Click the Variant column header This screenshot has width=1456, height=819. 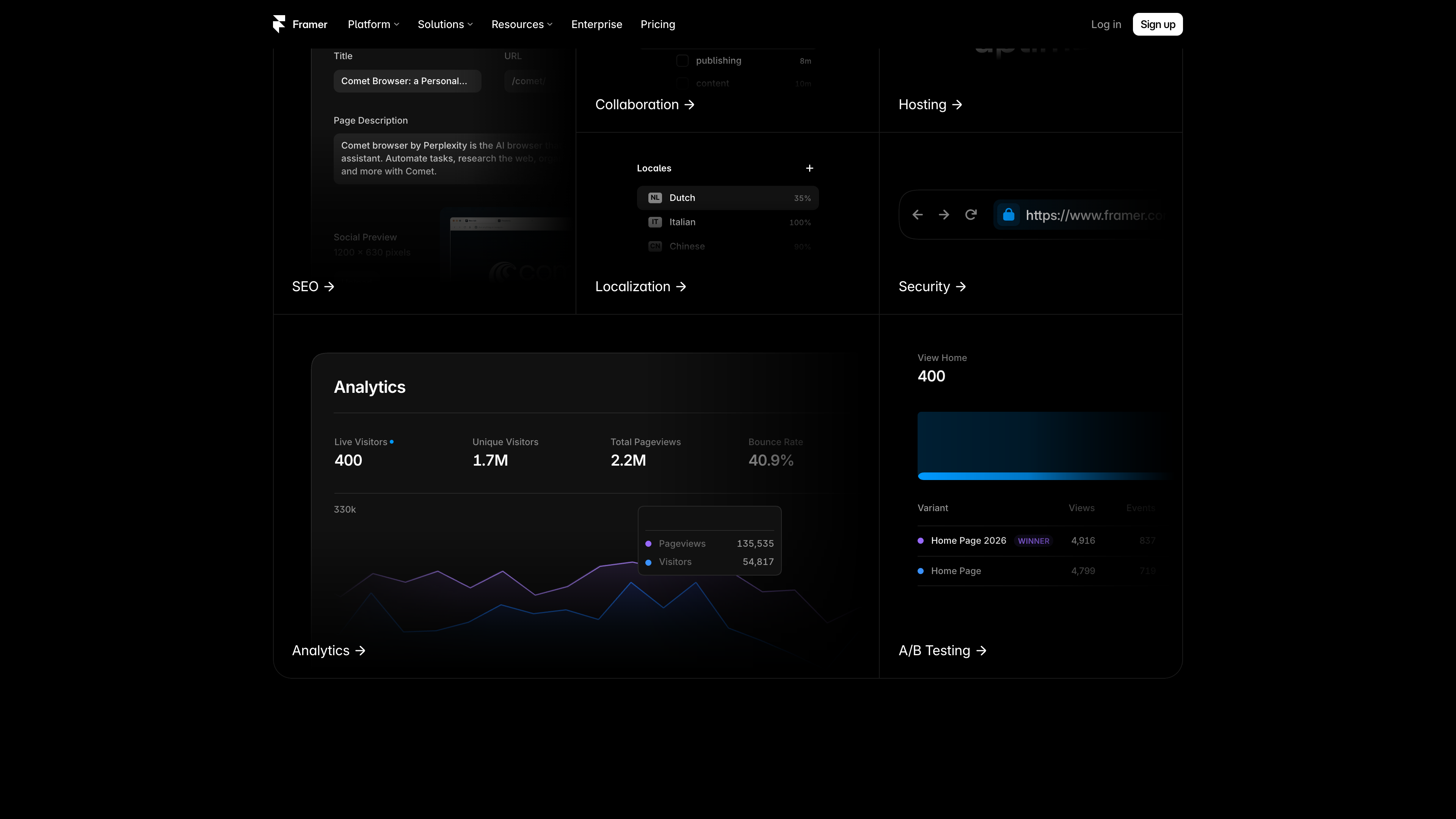point(933,508)
